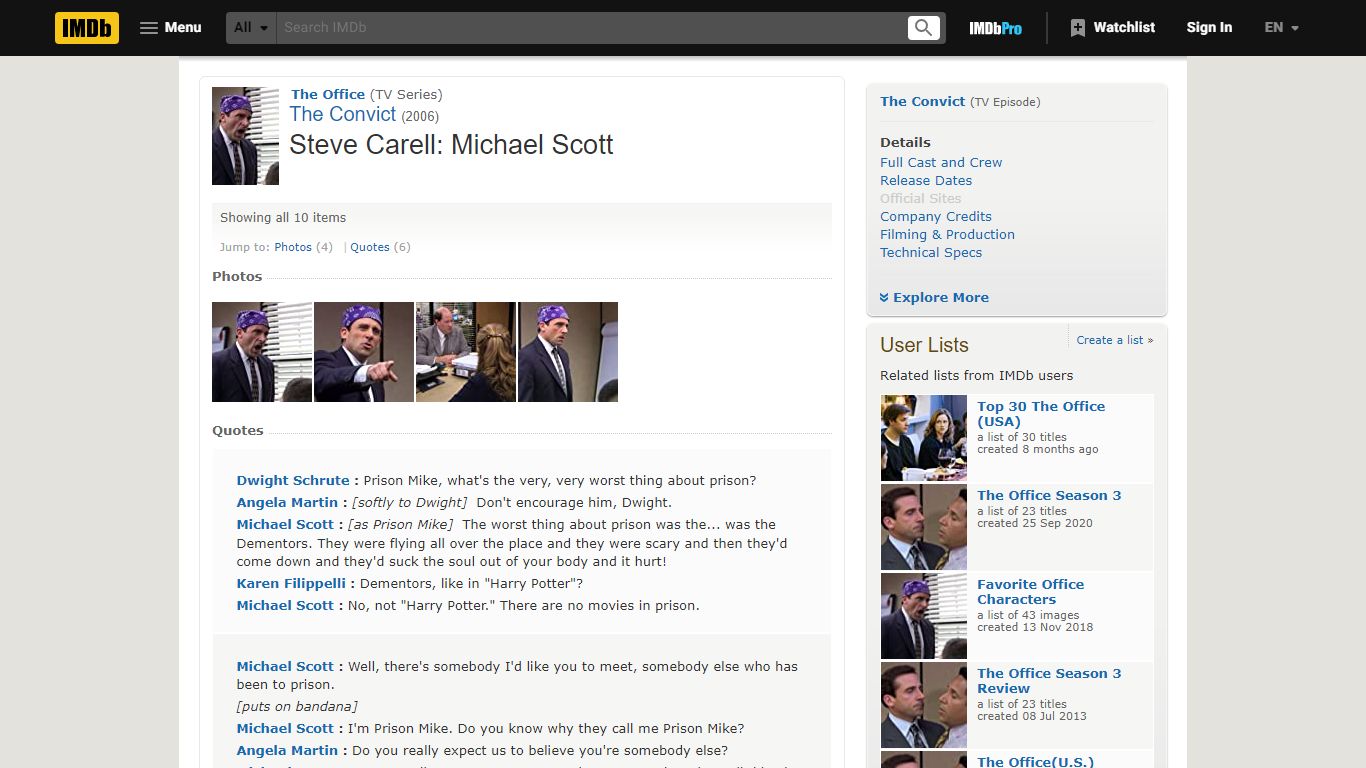The width and height of the screenshot is (1366, 768).
Task: Open The Convict episode link
Action: [342, 114]
